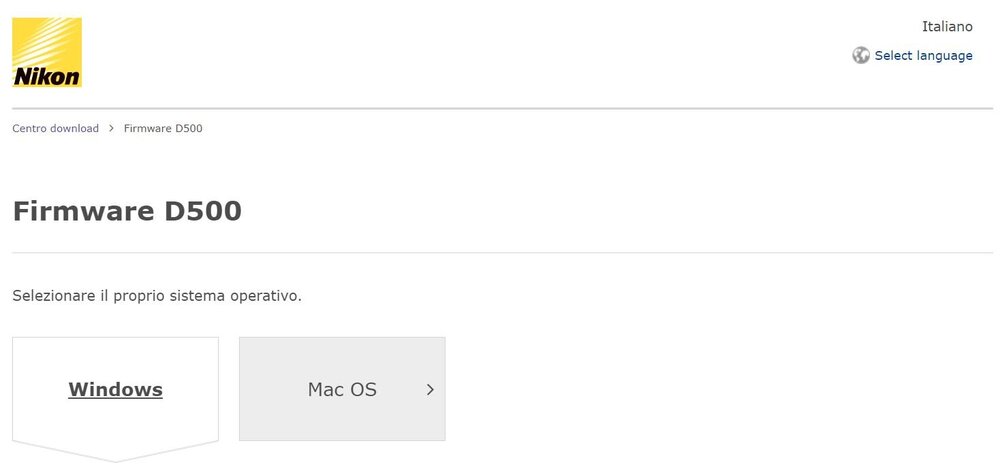Click the Nikon logo
The height and width of the screenshot is (471, 1000).
(x=47, y=52)
